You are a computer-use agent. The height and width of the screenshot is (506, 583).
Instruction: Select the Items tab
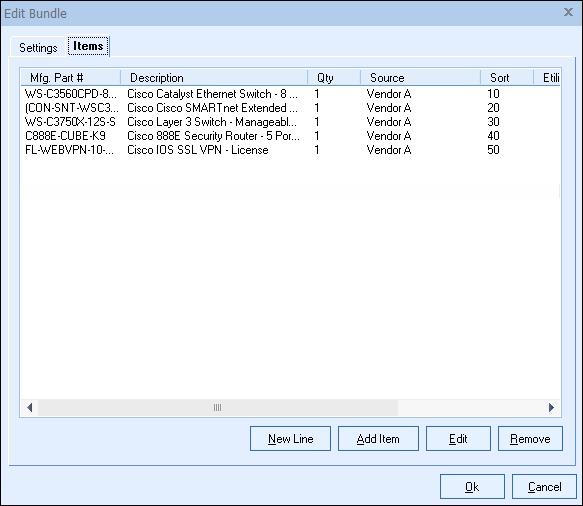click(x=88, y=46)
